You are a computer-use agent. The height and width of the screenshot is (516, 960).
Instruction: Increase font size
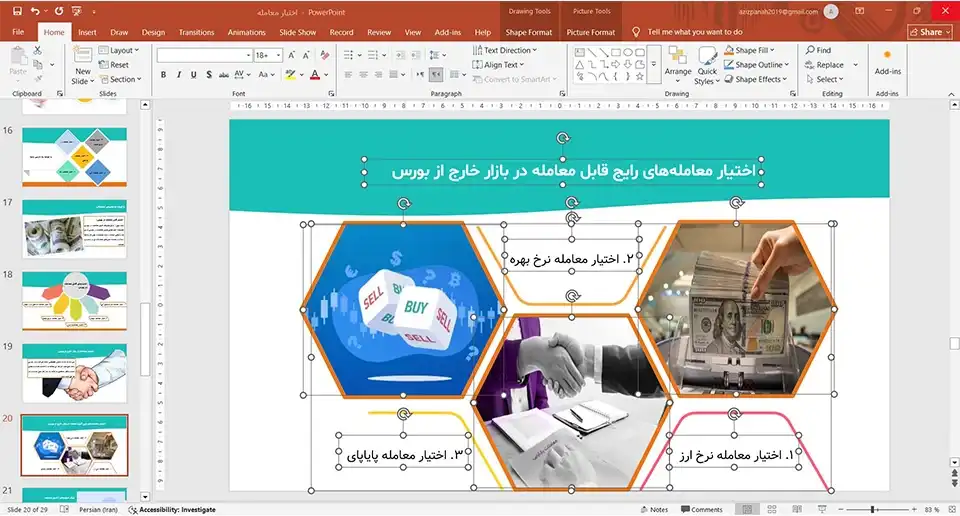pos(292,55)
